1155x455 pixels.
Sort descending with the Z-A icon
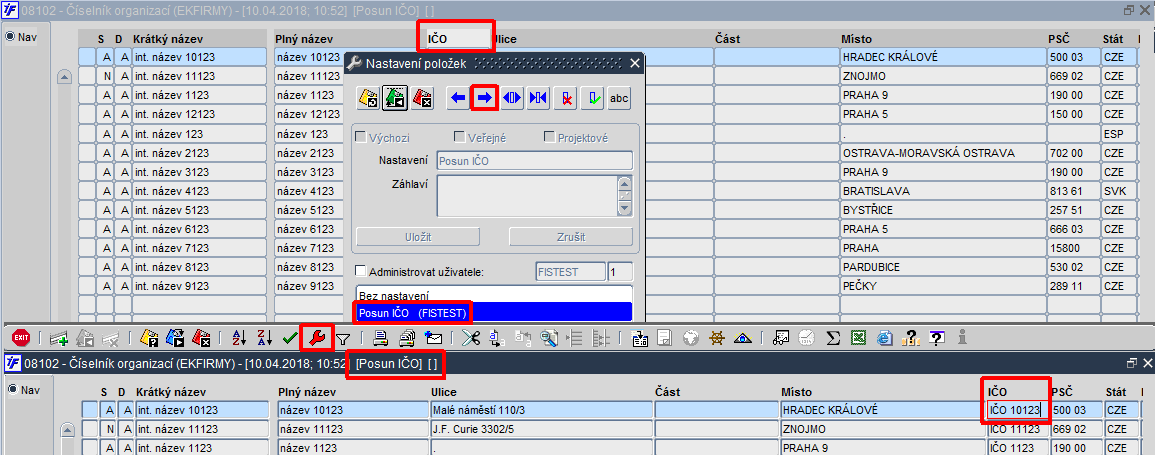click(265, 338)
